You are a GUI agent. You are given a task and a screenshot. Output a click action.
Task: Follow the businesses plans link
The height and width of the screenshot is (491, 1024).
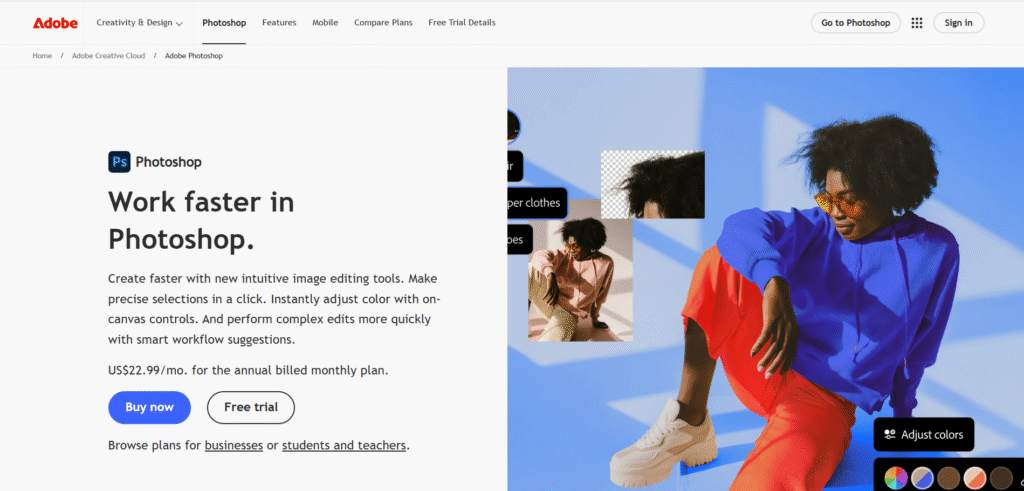234,445
